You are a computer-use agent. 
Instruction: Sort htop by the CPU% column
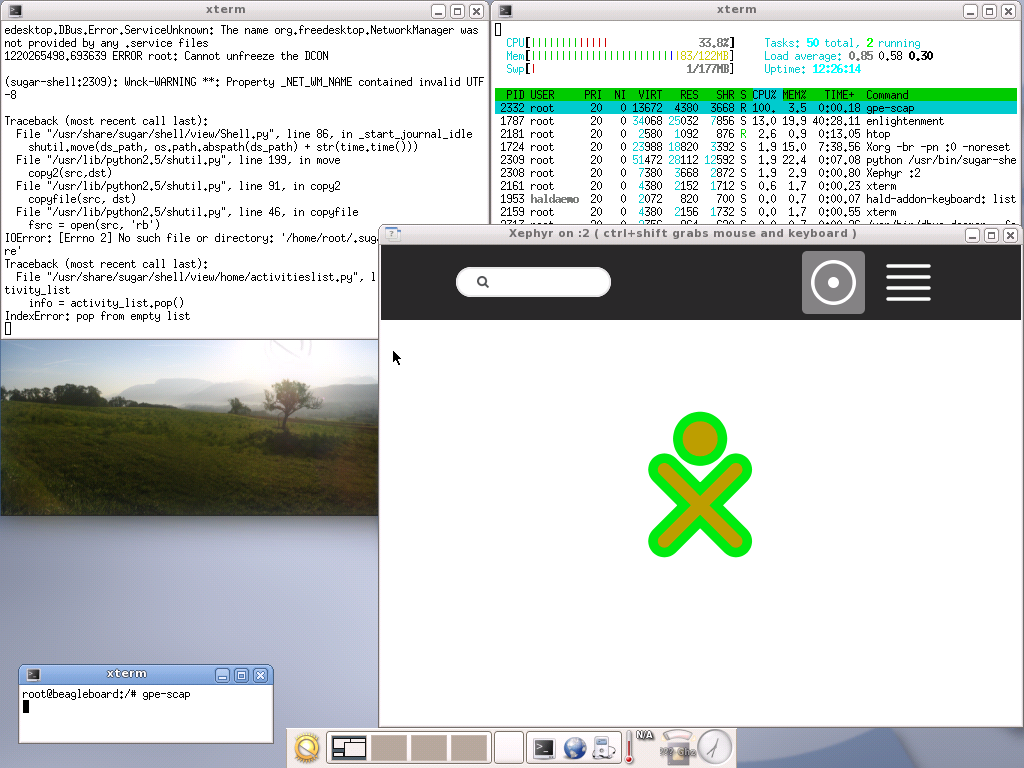point(764,95)
